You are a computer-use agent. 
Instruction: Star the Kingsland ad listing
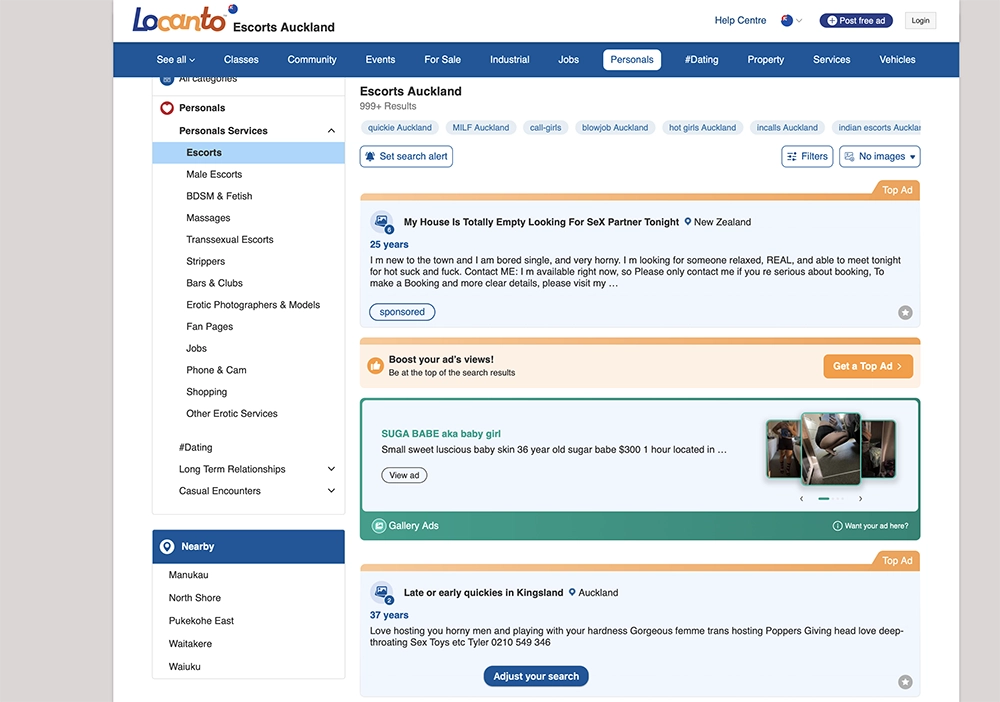pyautogui.click(x=905, y=682)
